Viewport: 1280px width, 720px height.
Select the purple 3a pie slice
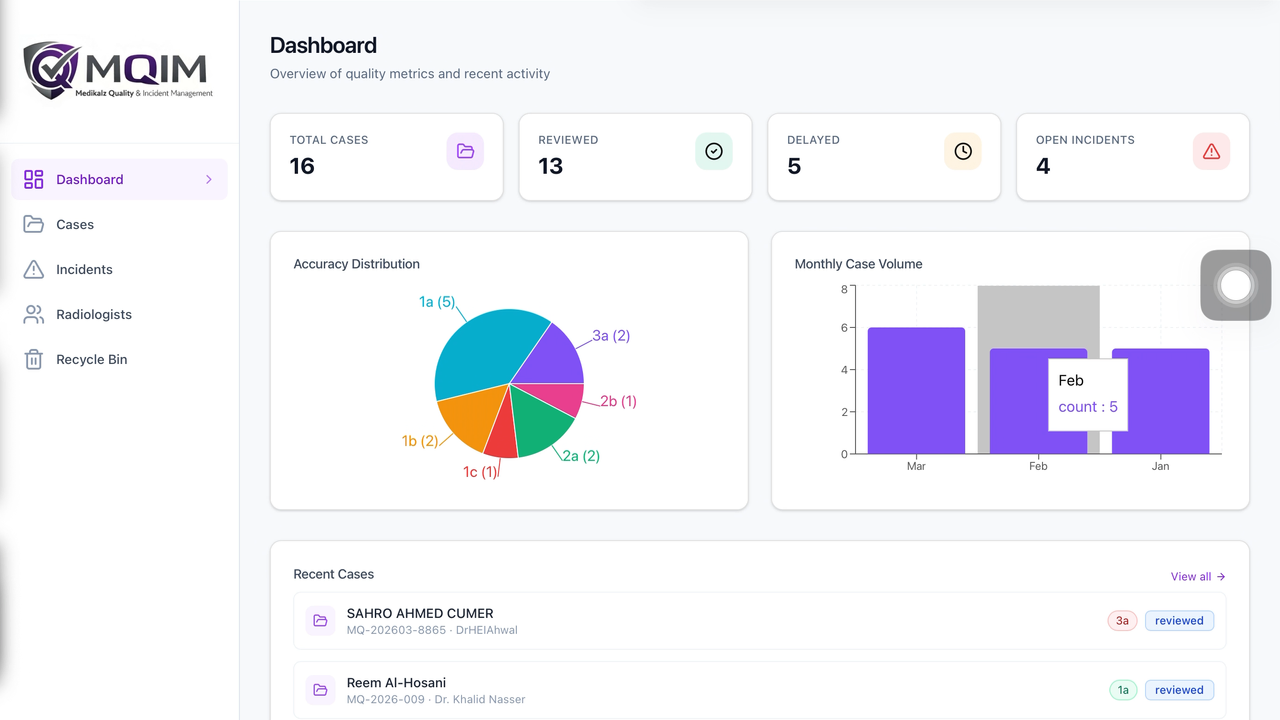pyautogui.click(x=552, y=358)
